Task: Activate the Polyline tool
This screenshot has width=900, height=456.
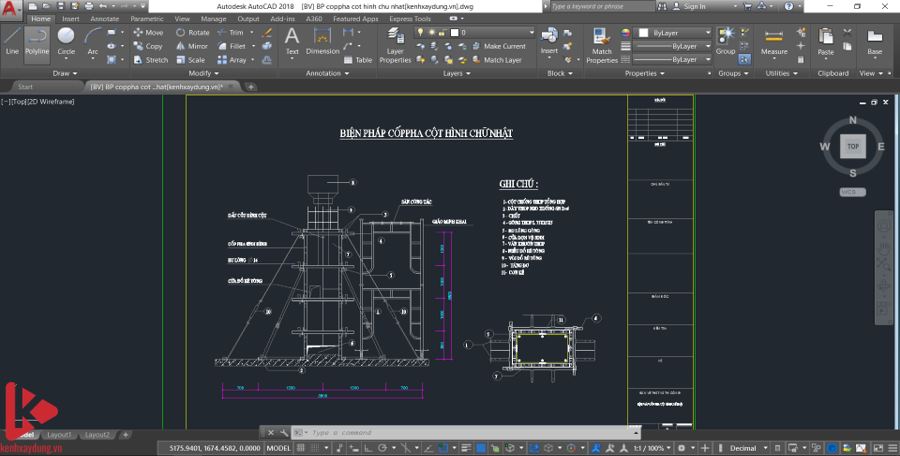Action: pos(37,41)
